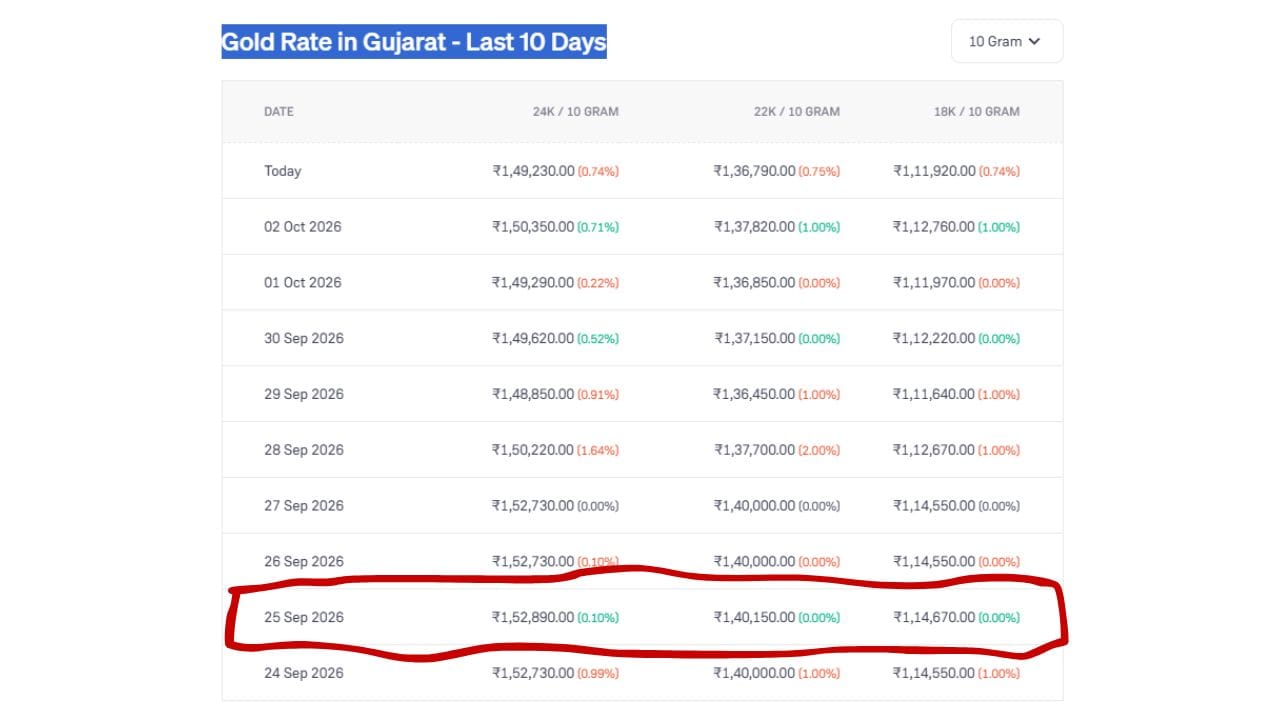This screenshot has height=720, width=1280.
Task: Click the 24K price ₹1,49,620.00
Action: (533, 339)
